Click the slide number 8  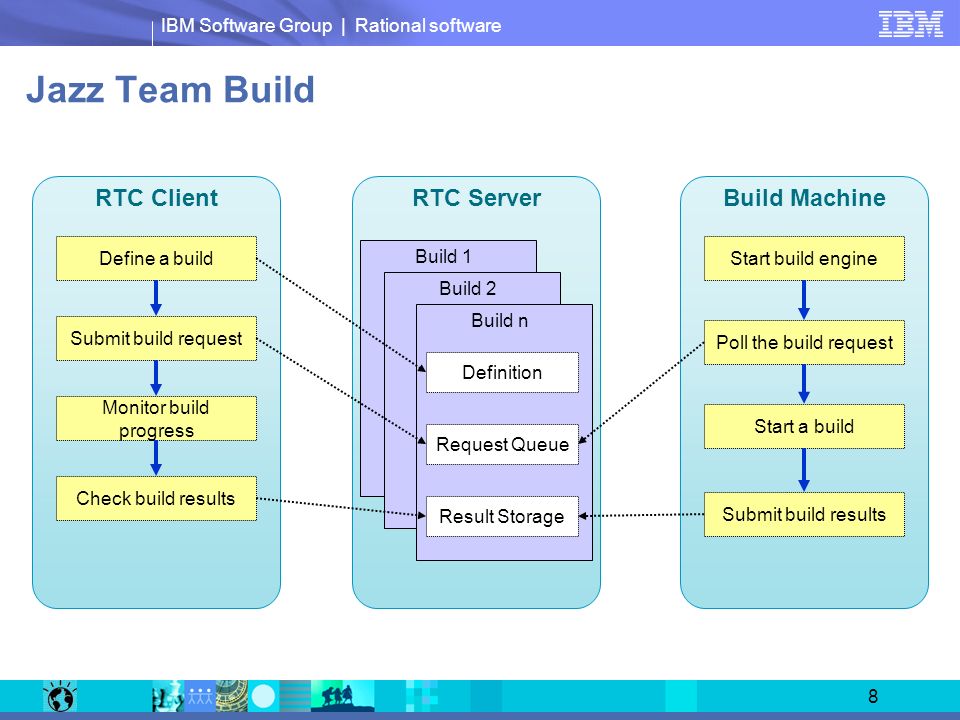(873, 696)
